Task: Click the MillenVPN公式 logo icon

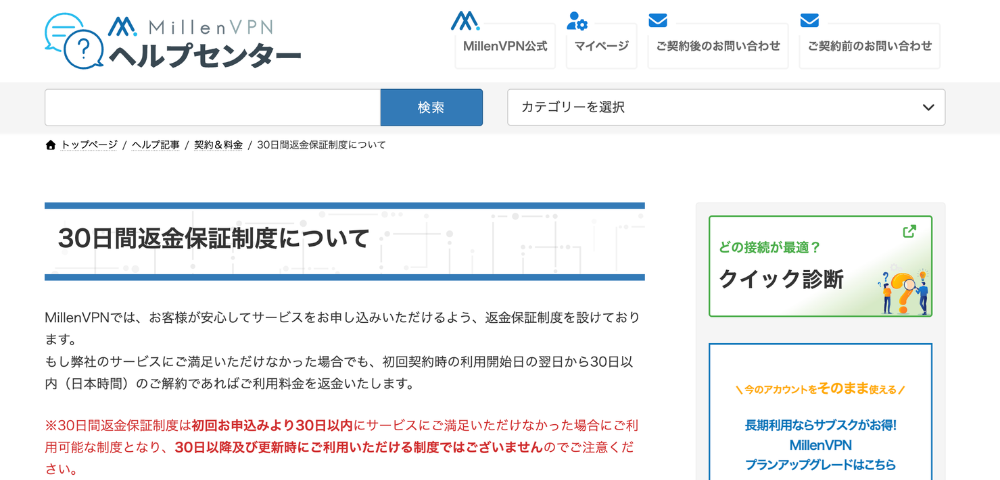Action: (465, 20)
